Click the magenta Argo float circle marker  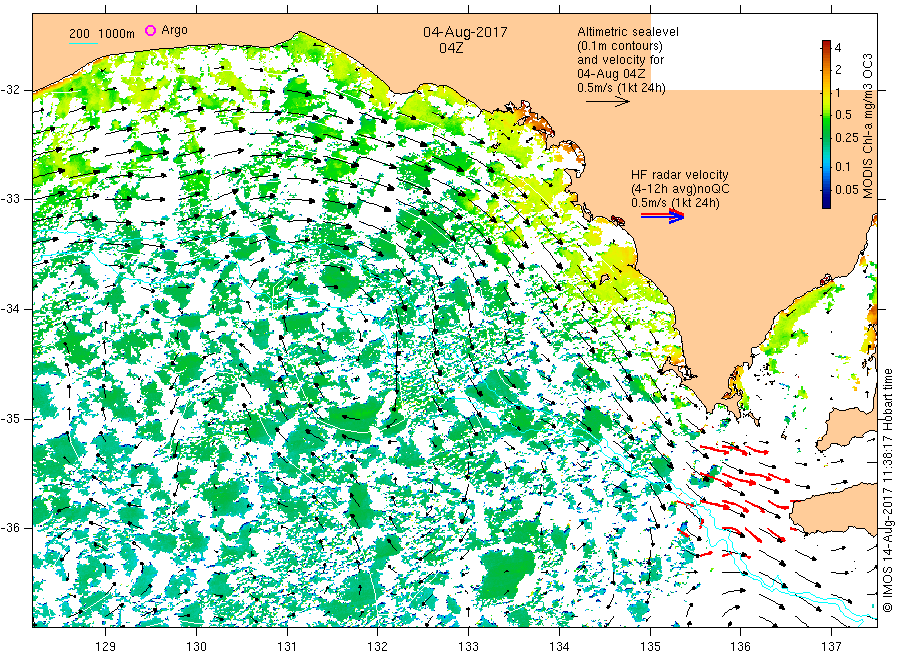(150, 30)
